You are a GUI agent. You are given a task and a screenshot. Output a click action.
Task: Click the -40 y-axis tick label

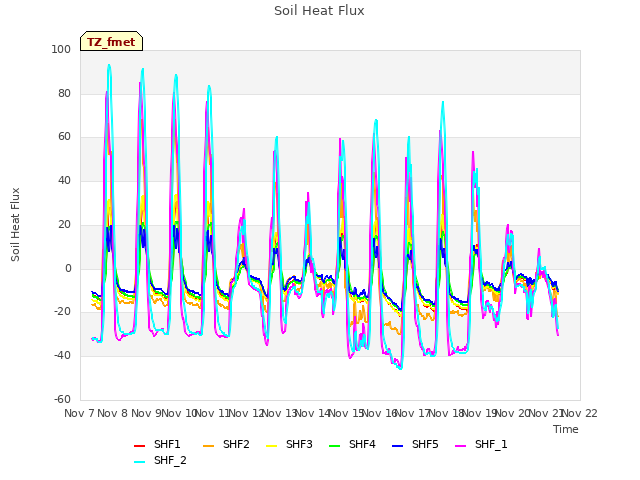[x=62, y=356]
